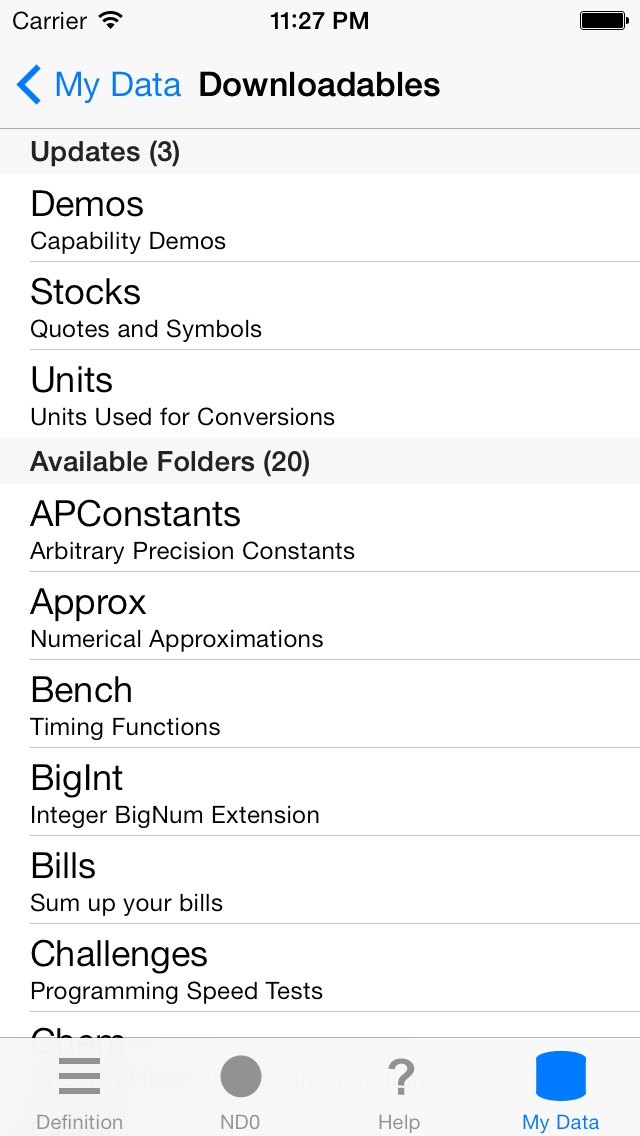The image size is (640, 1136).
Task: Tap the back chevron arrow icon
Action: pos(29,85)
